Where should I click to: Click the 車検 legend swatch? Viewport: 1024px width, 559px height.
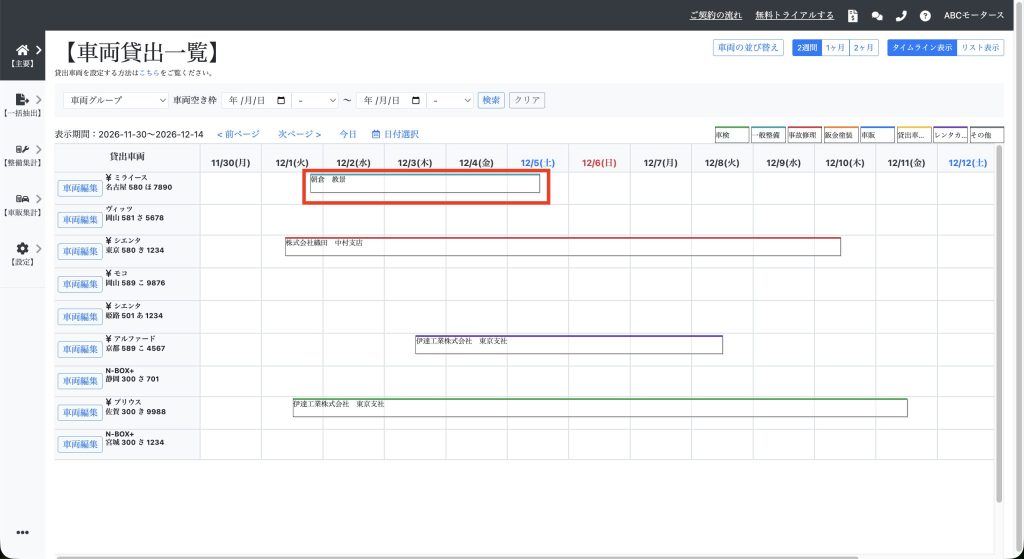tap(732, 135)
